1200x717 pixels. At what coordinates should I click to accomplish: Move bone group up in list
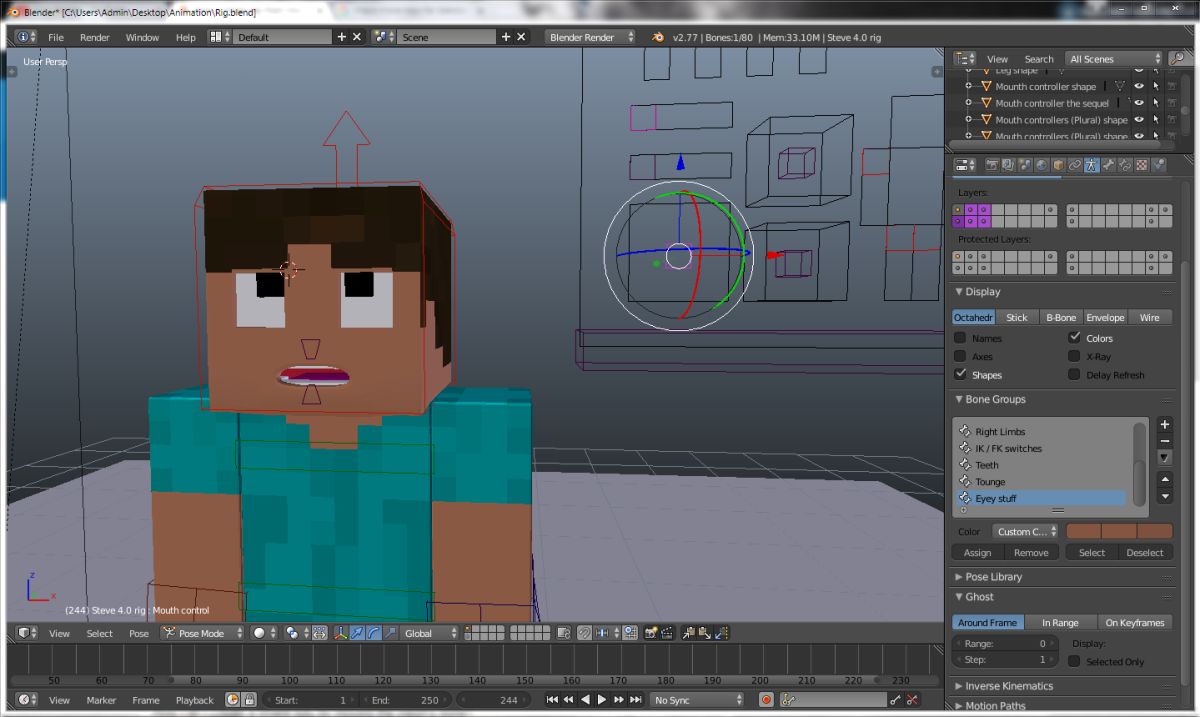[1165, 479]
